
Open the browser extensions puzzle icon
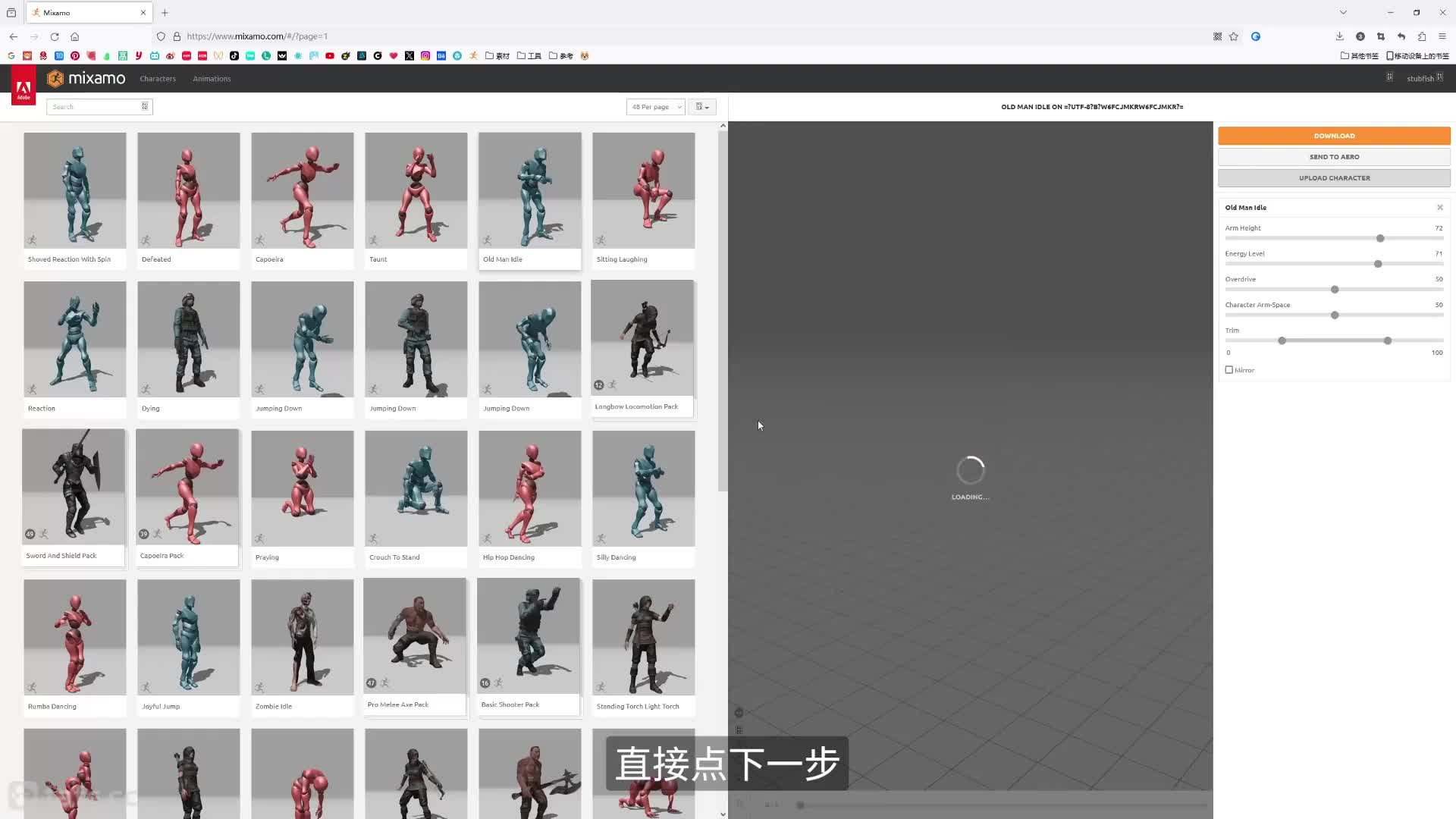[x=1422, y=36]
